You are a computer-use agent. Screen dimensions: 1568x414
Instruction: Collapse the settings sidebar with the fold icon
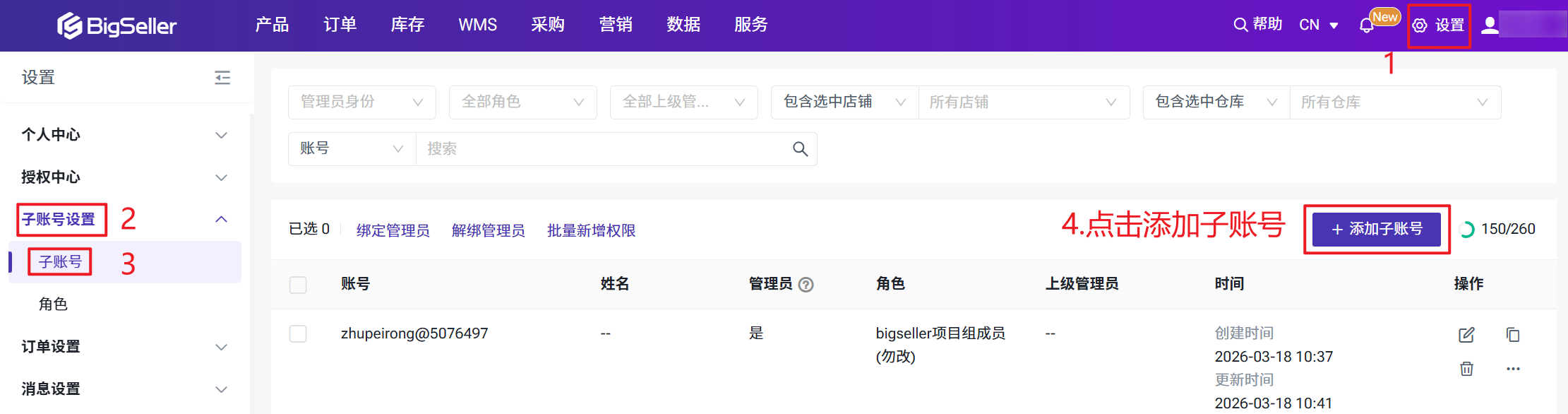click(222, 78)
